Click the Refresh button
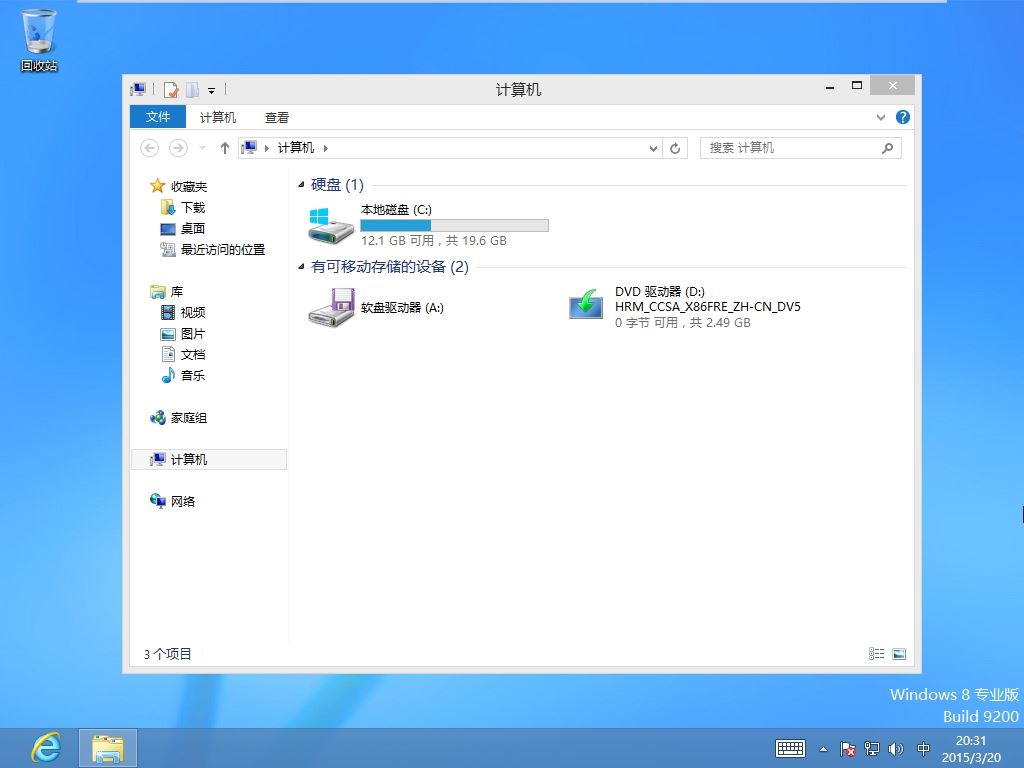Viewport: 1024px width, 768px height. pyautogui.click(x=675, y=148)
